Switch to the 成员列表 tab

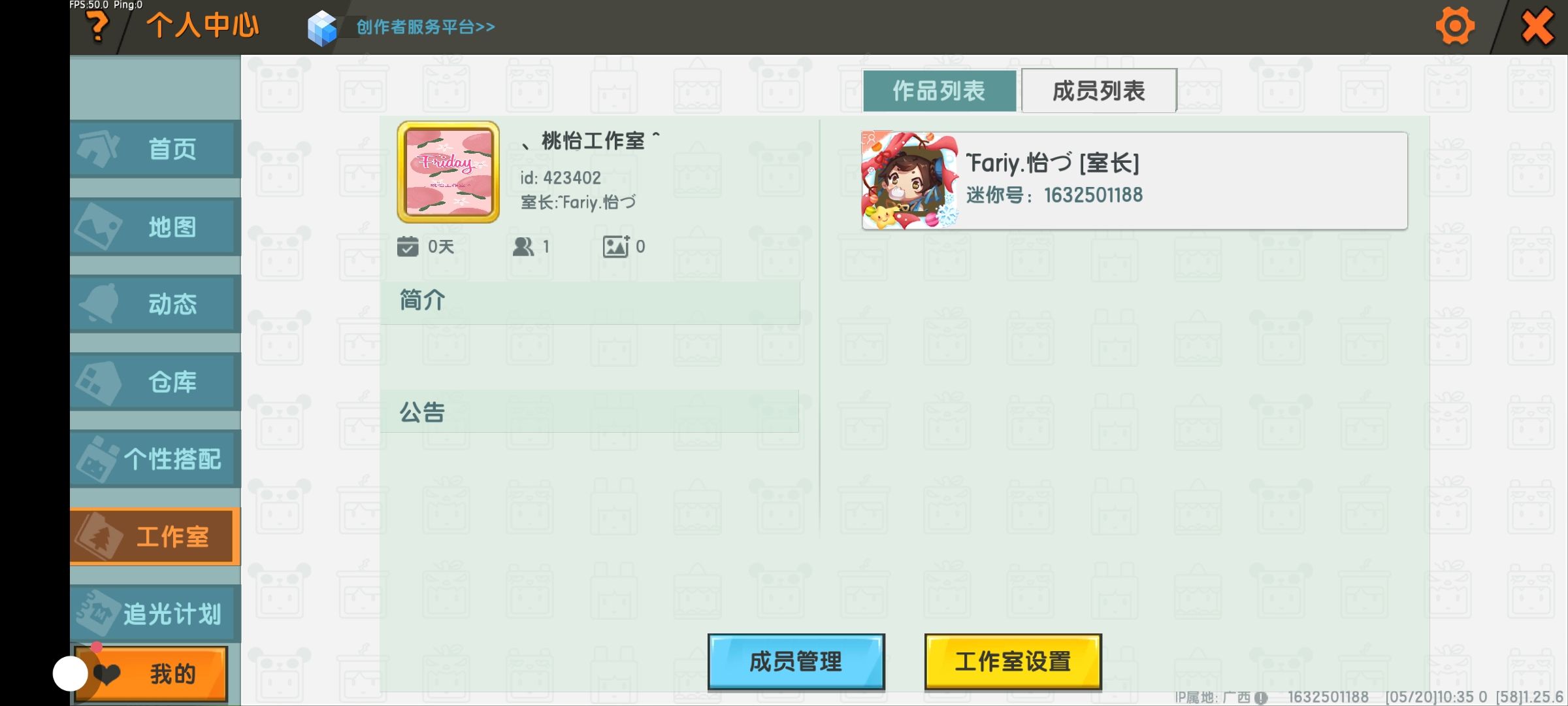pos(1099,91)
